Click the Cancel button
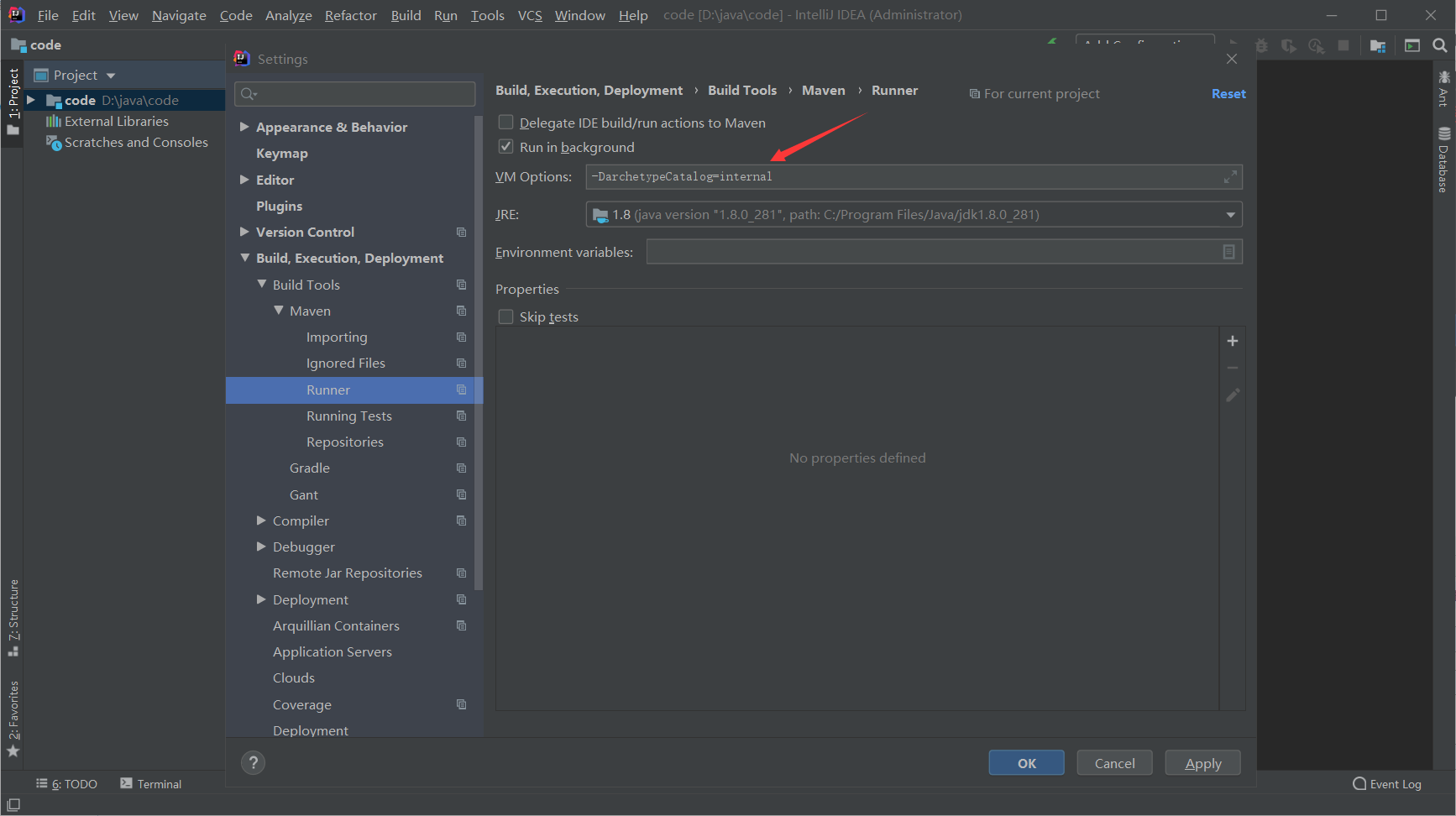This screenshot has width=1456, height=816. click(1114, 763)
